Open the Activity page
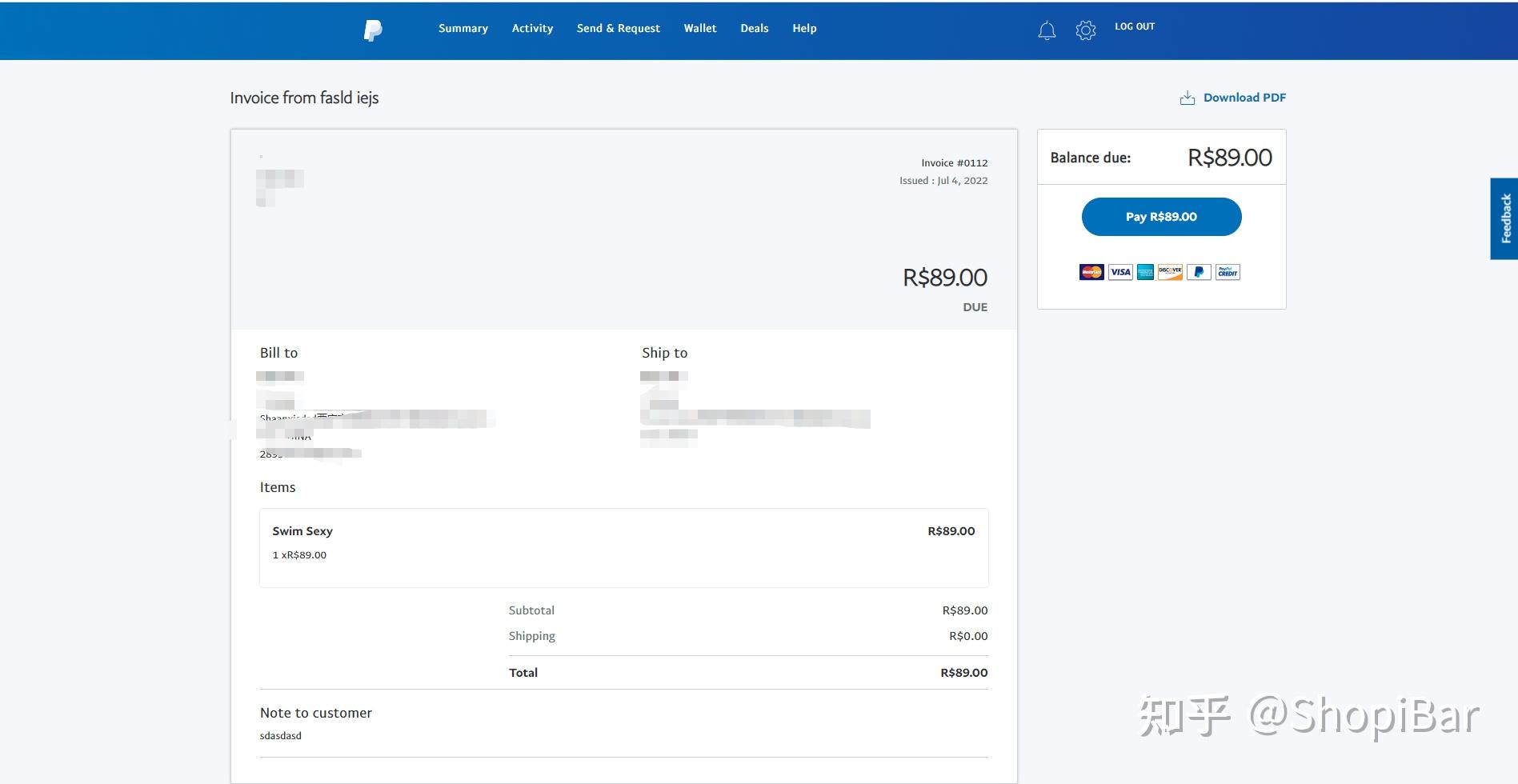Viewport: 1518px width, 784px height. pyautogui.click(x=532, y=28)
